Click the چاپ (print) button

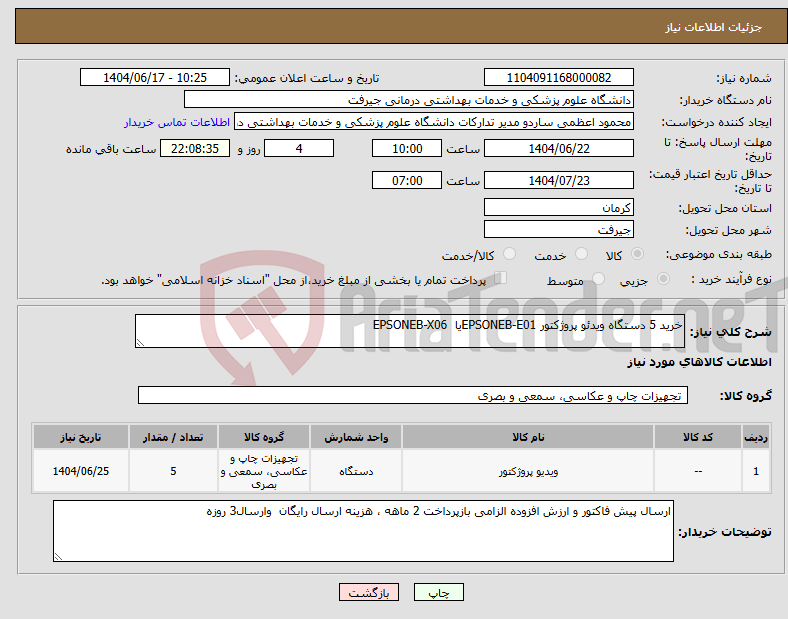click(x=438, y=593)
